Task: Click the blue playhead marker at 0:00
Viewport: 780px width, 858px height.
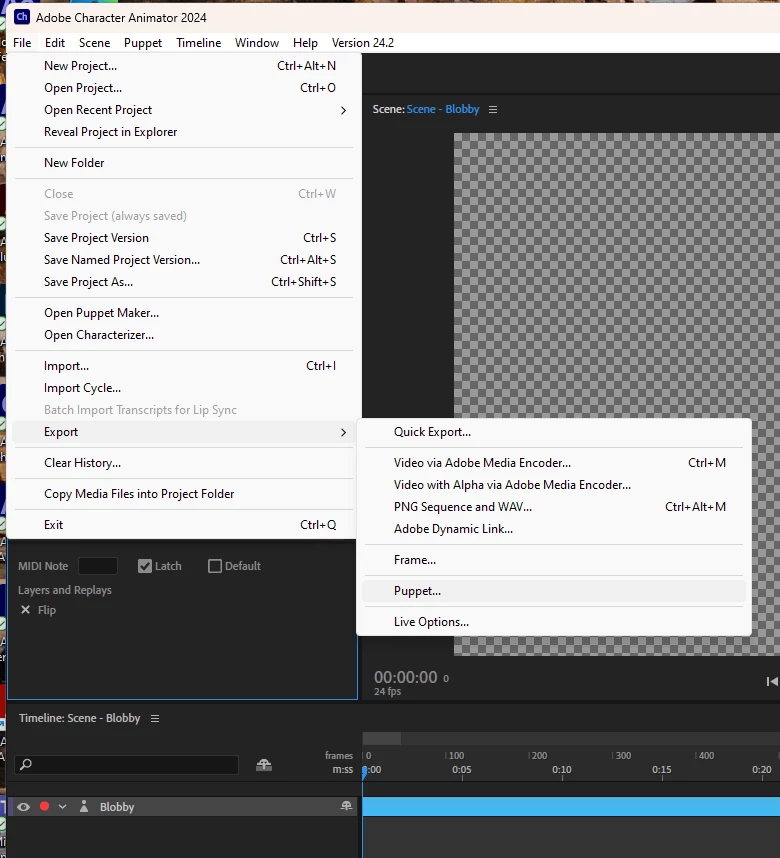Action: (x=365, y=772)
